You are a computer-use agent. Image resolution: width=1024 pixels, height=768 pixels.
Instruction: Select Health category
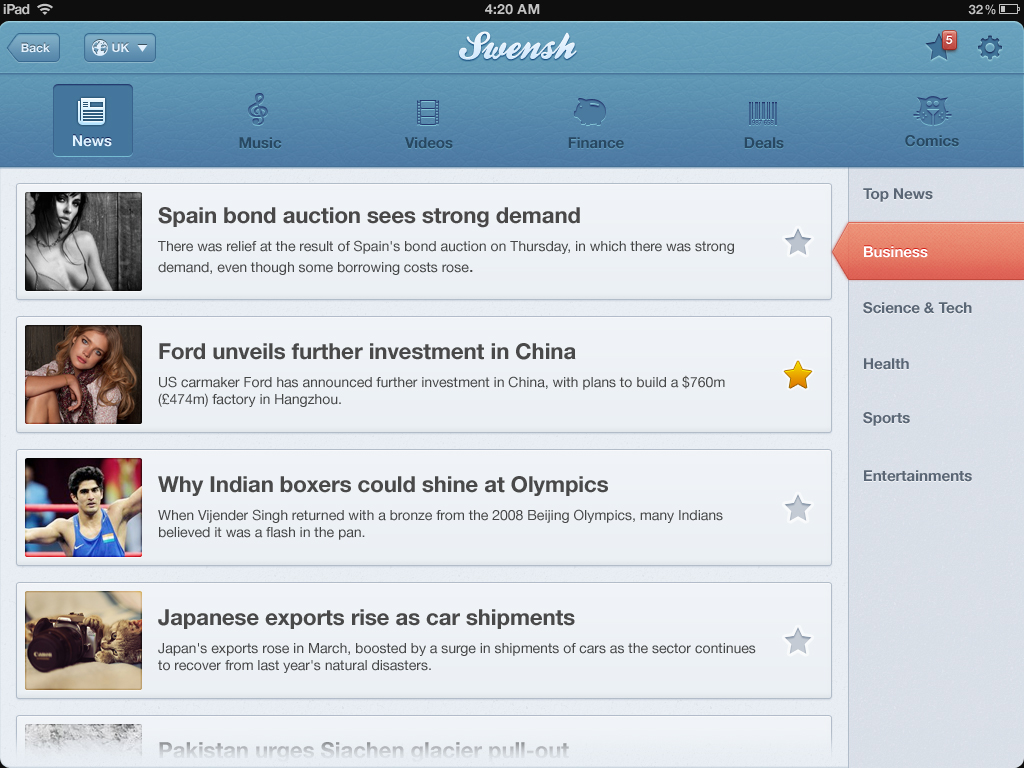point(886,364)
